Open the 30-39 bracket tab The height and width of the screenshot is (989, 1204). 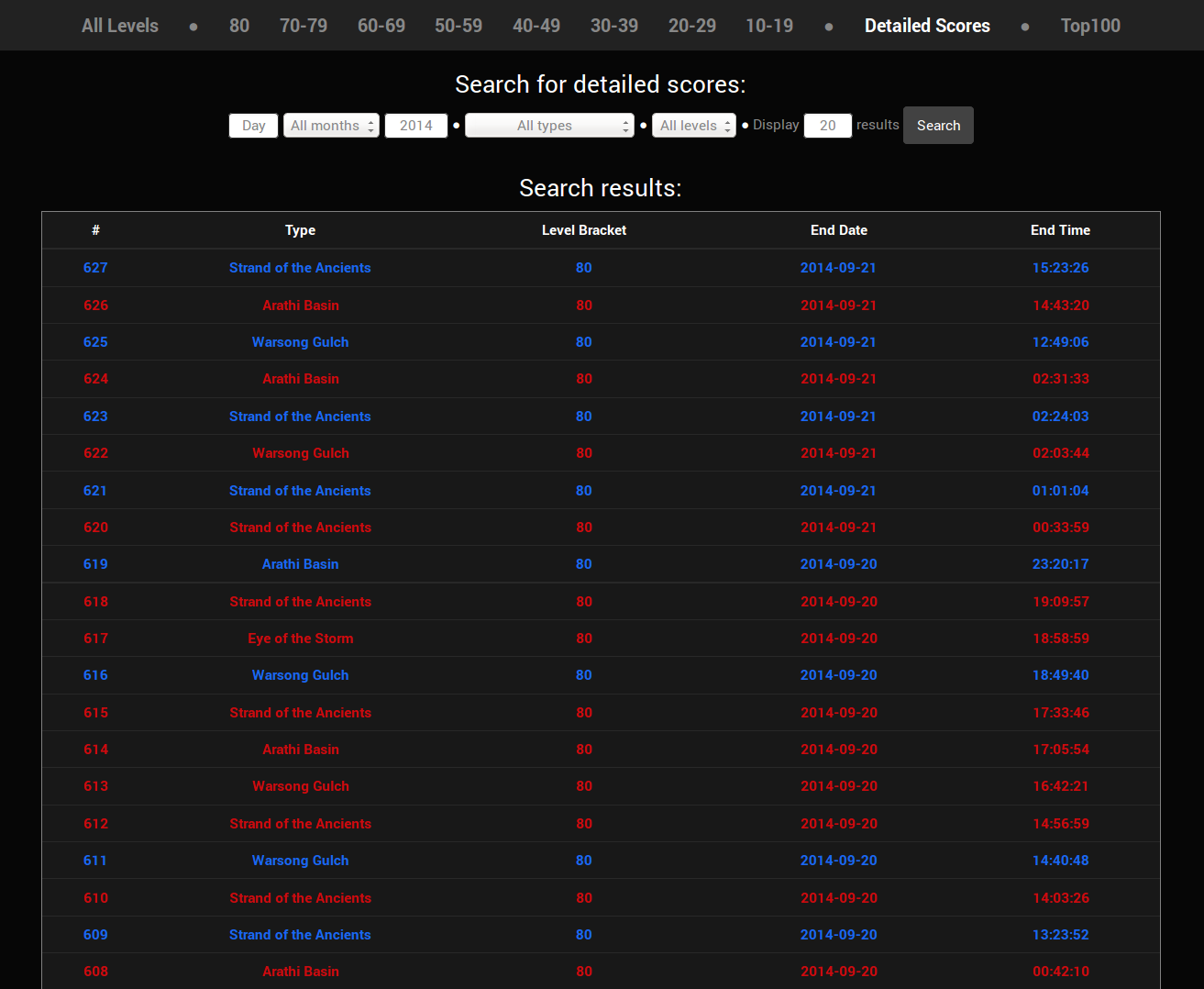(x=614, y=26)
